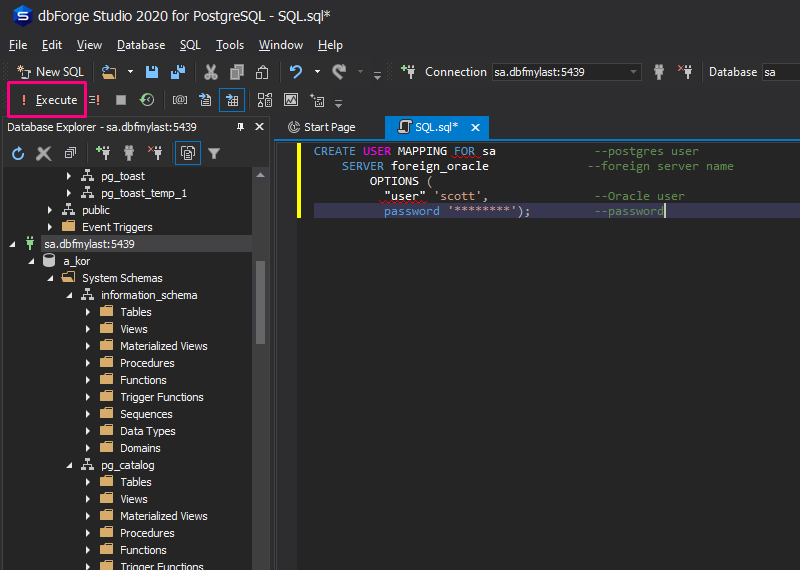Toggle the Database Explorer auto-hide pin

coord(240,127)
